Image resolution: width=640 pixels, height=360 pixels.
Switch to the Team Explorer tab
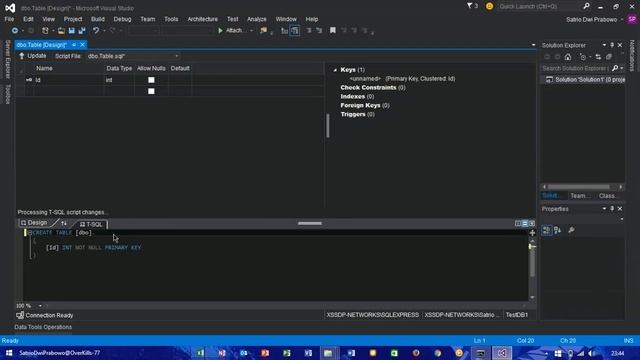(580, 196)
